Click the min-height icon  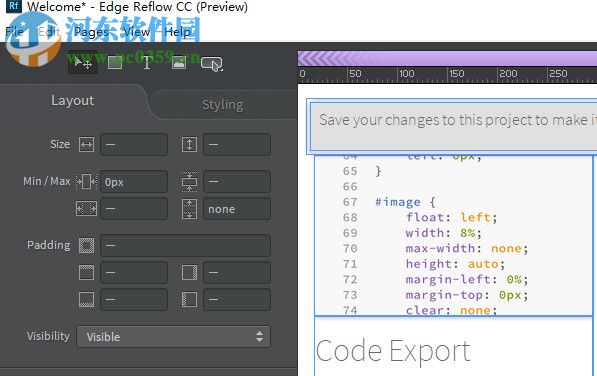point(189,182)
